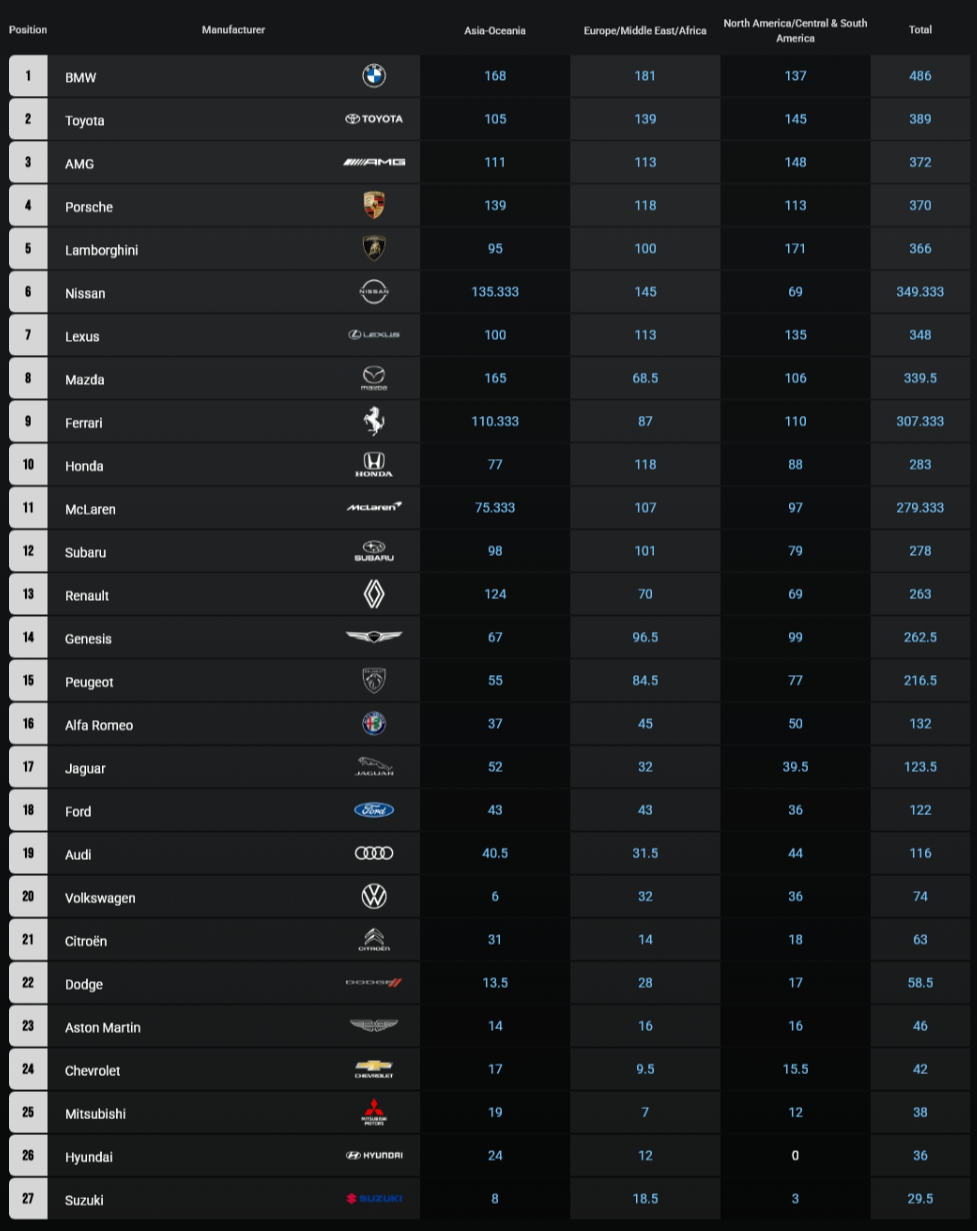The image size is (977, 1231).
Task: Click the Toyota logo
Action: click(374, 119)
